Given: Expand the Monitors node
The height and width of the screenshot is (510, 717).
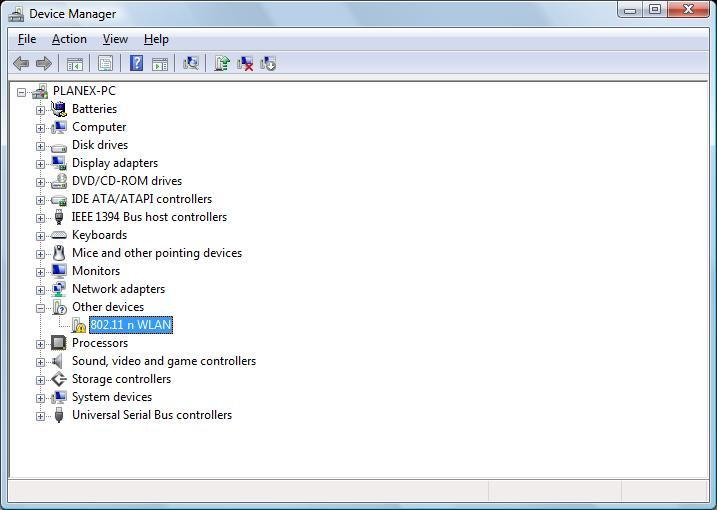Looking at the screenshot, I should point(40,272).
